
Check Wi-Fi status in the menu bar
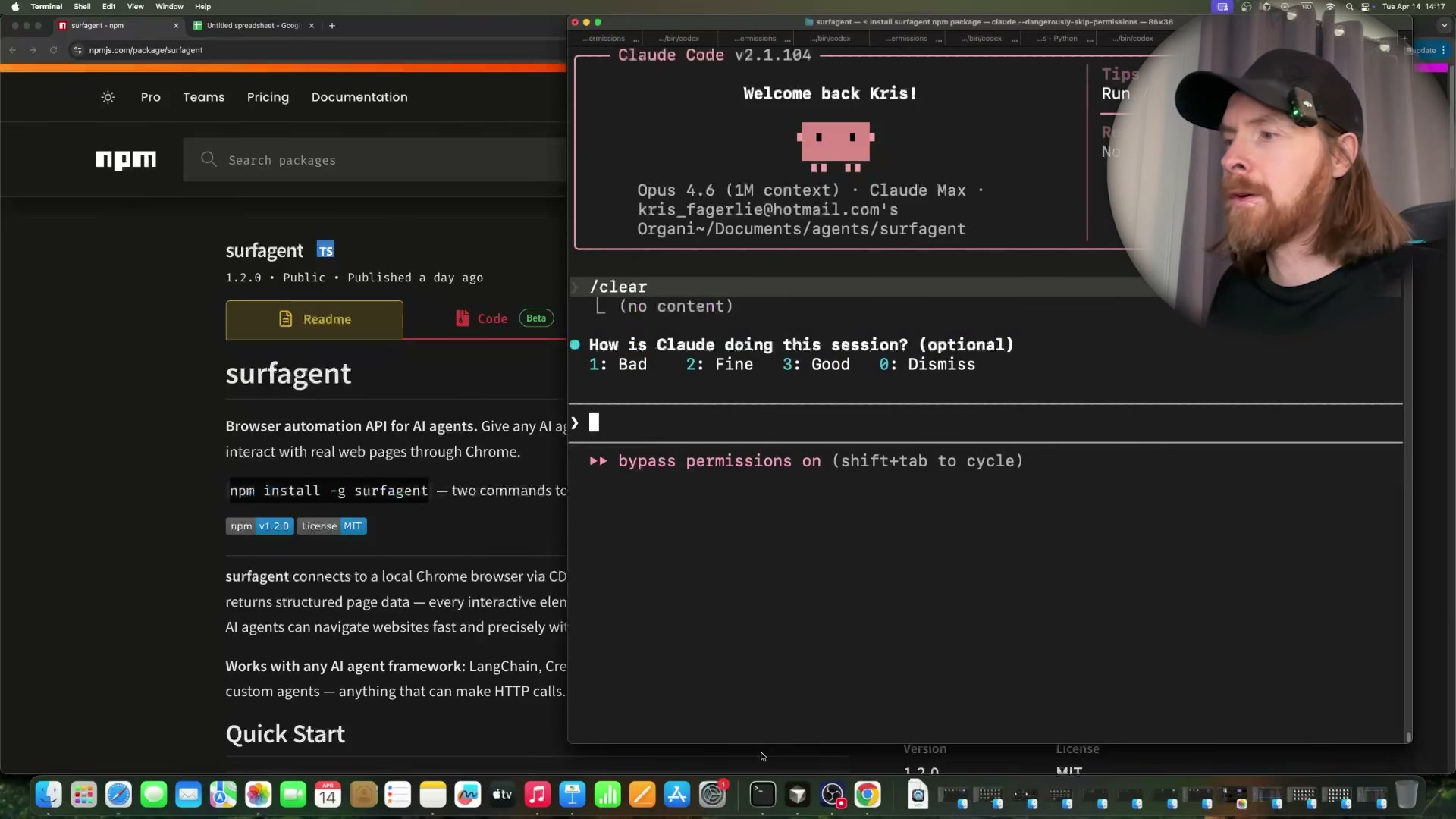(1329, 6)
